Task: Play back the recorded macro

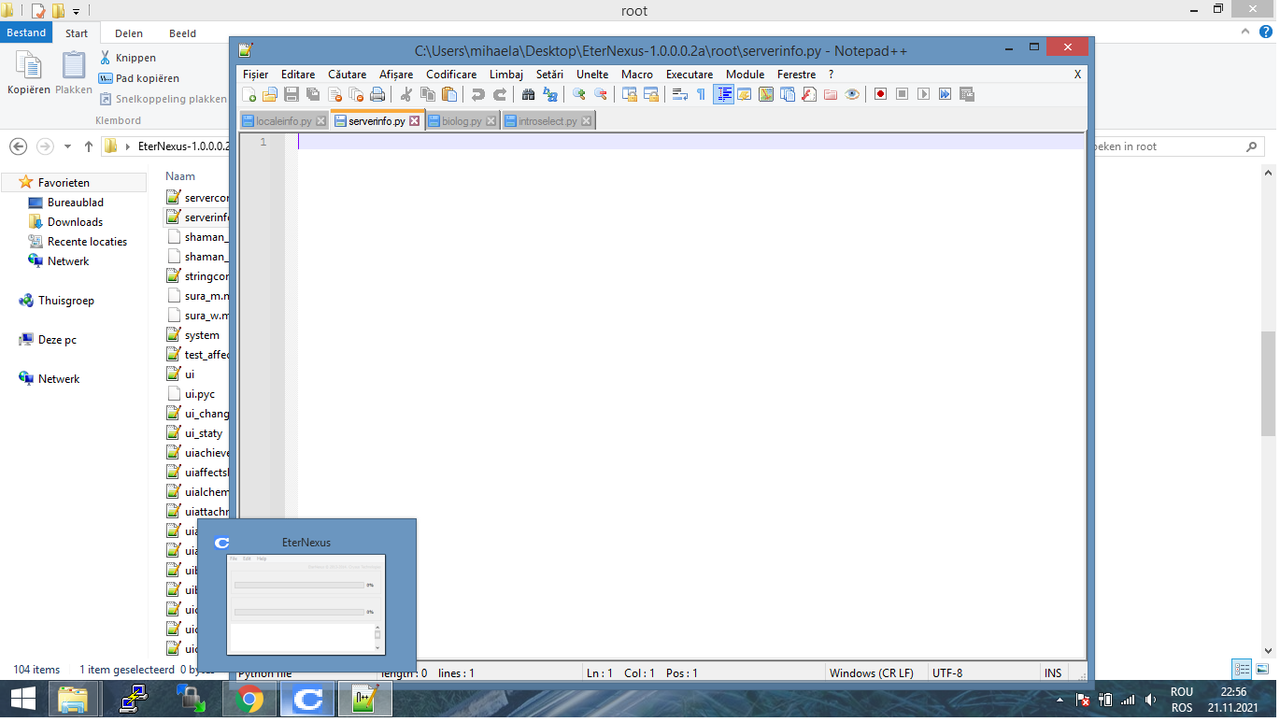Action: [923, 95]
